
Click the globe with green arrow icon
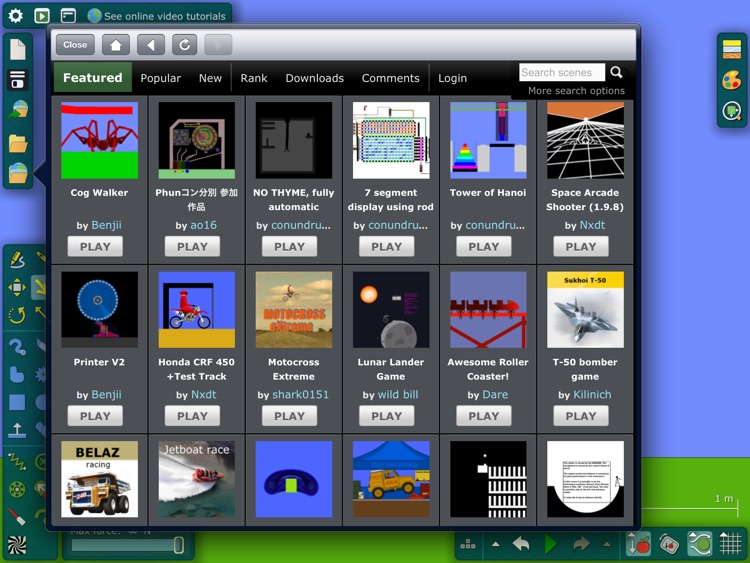click(18, 110)
